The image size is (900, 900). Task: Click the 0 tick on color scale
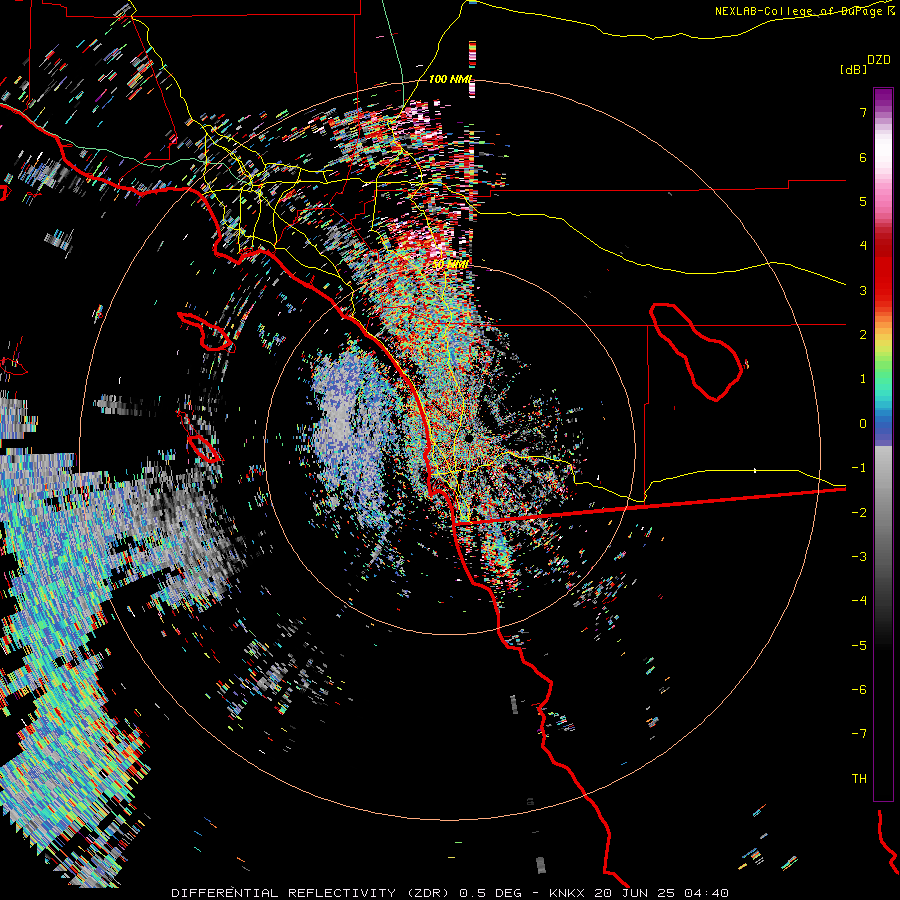click(x=863, y=424)
